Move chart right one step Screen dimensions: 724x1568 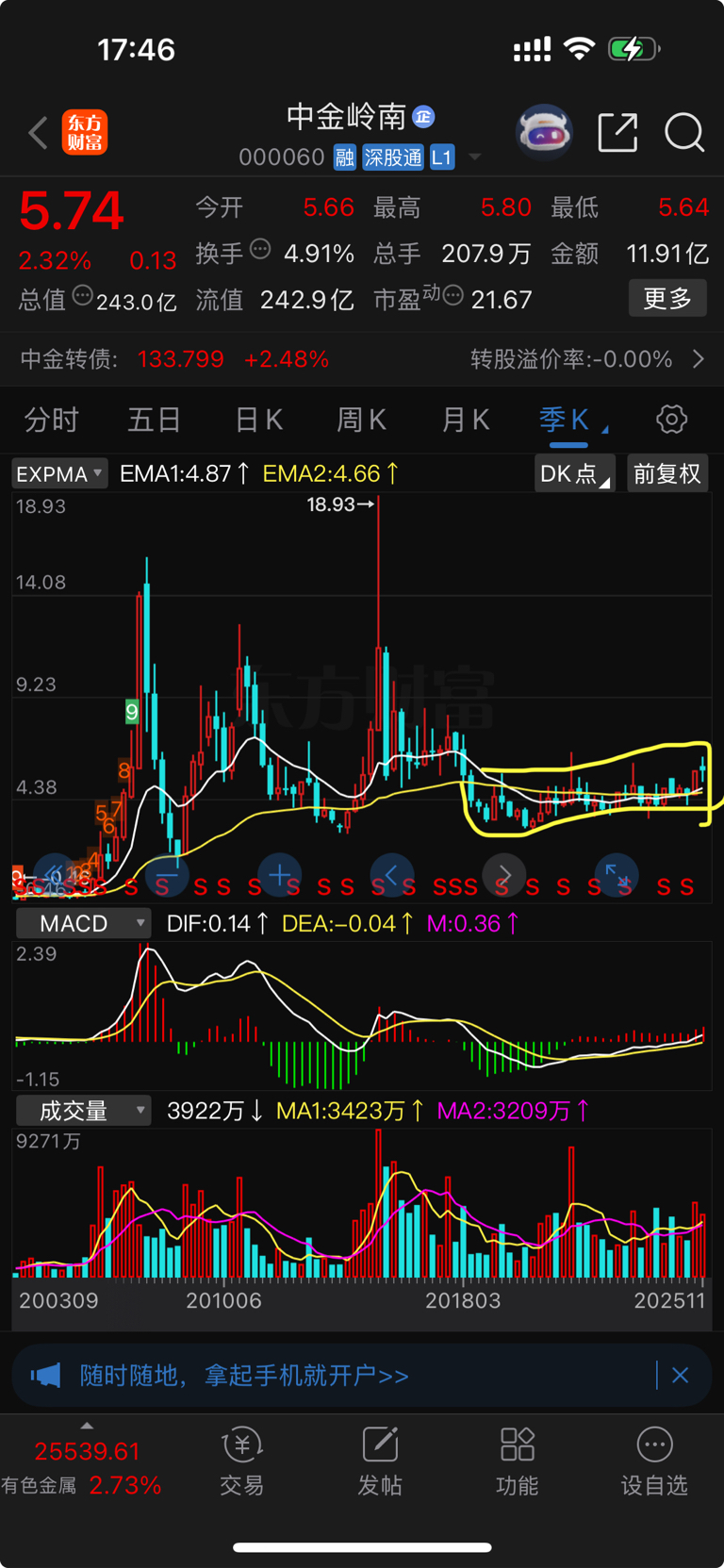[504, 874]
